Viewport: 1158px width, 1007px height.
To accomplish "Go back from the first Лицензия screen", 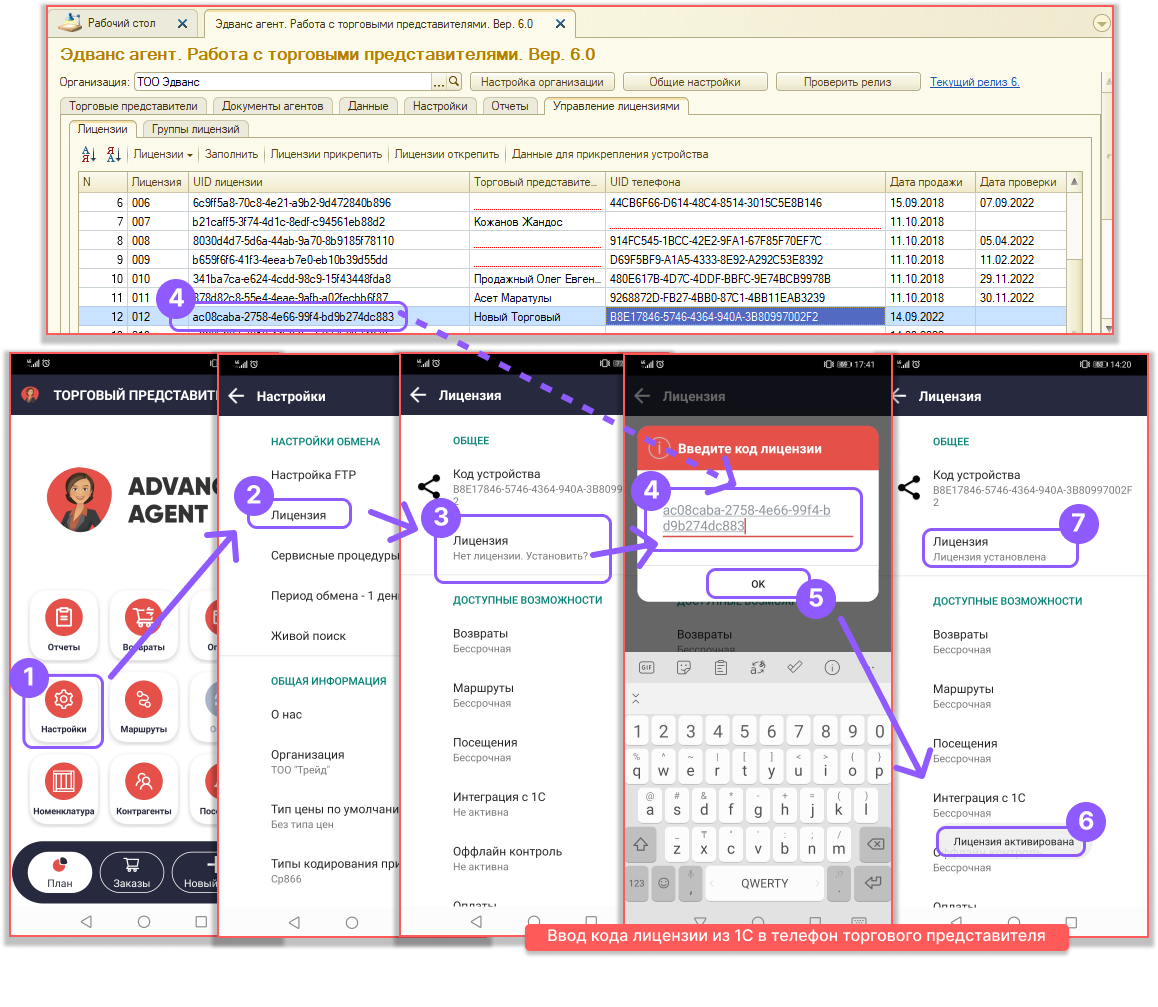I will coord(418,395).
